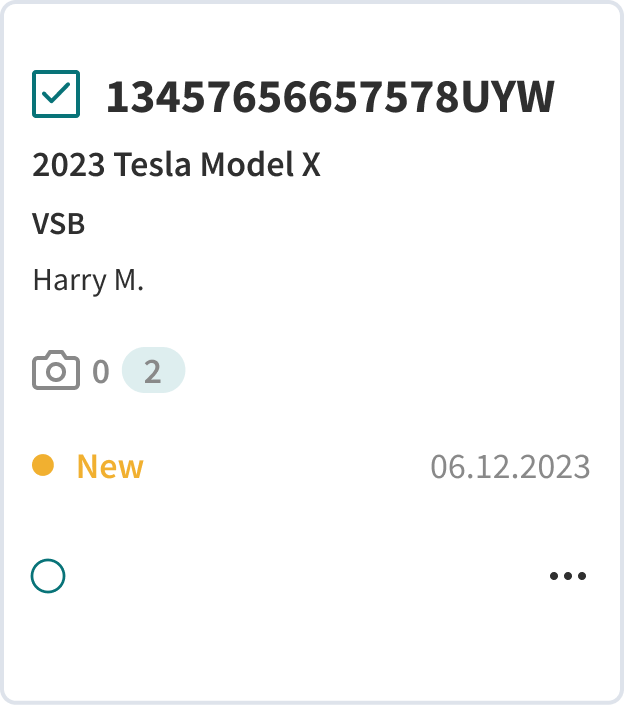Click the camera photos icon
Viewport: 624px width, 705px height.
56,371
